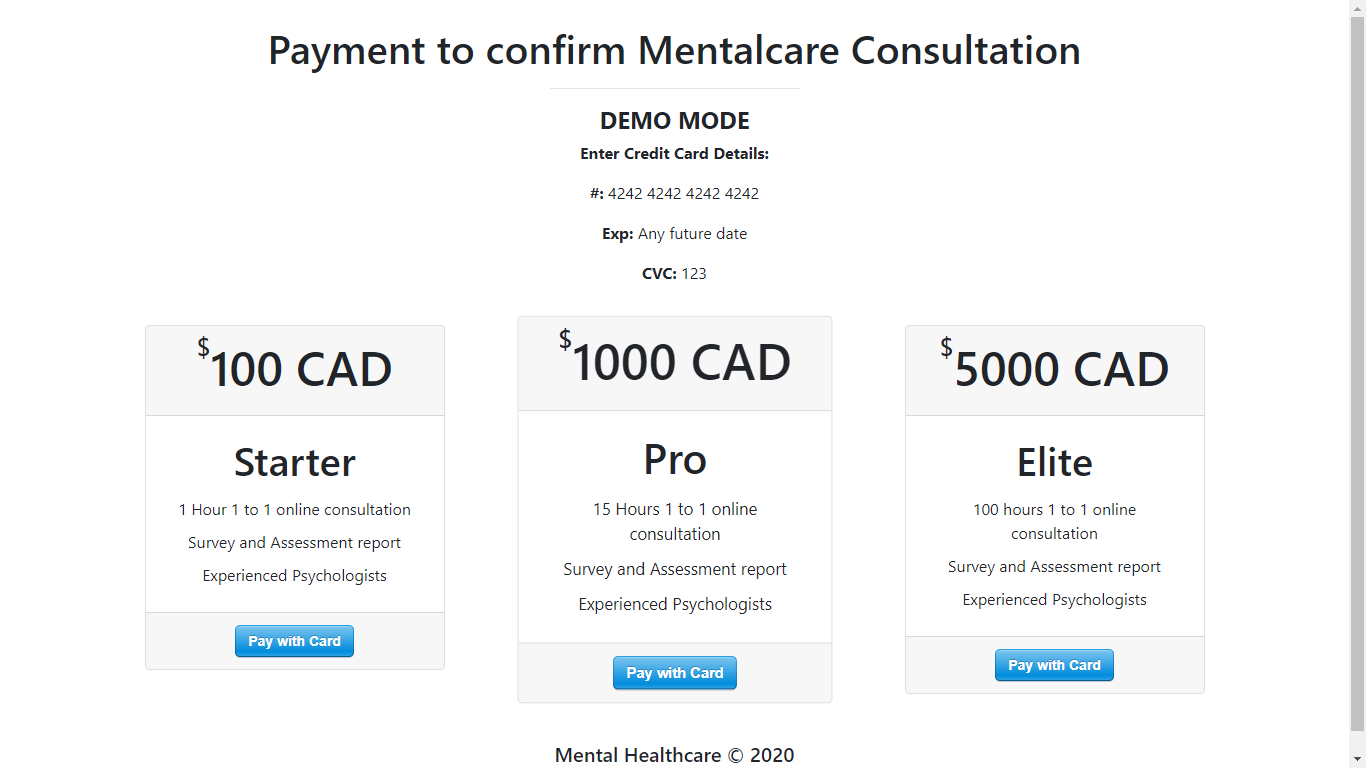The width and height of the screenshot is (1366, 768).
Task: Click the vertical page scrollbar
Action: tap(1357, 380)
